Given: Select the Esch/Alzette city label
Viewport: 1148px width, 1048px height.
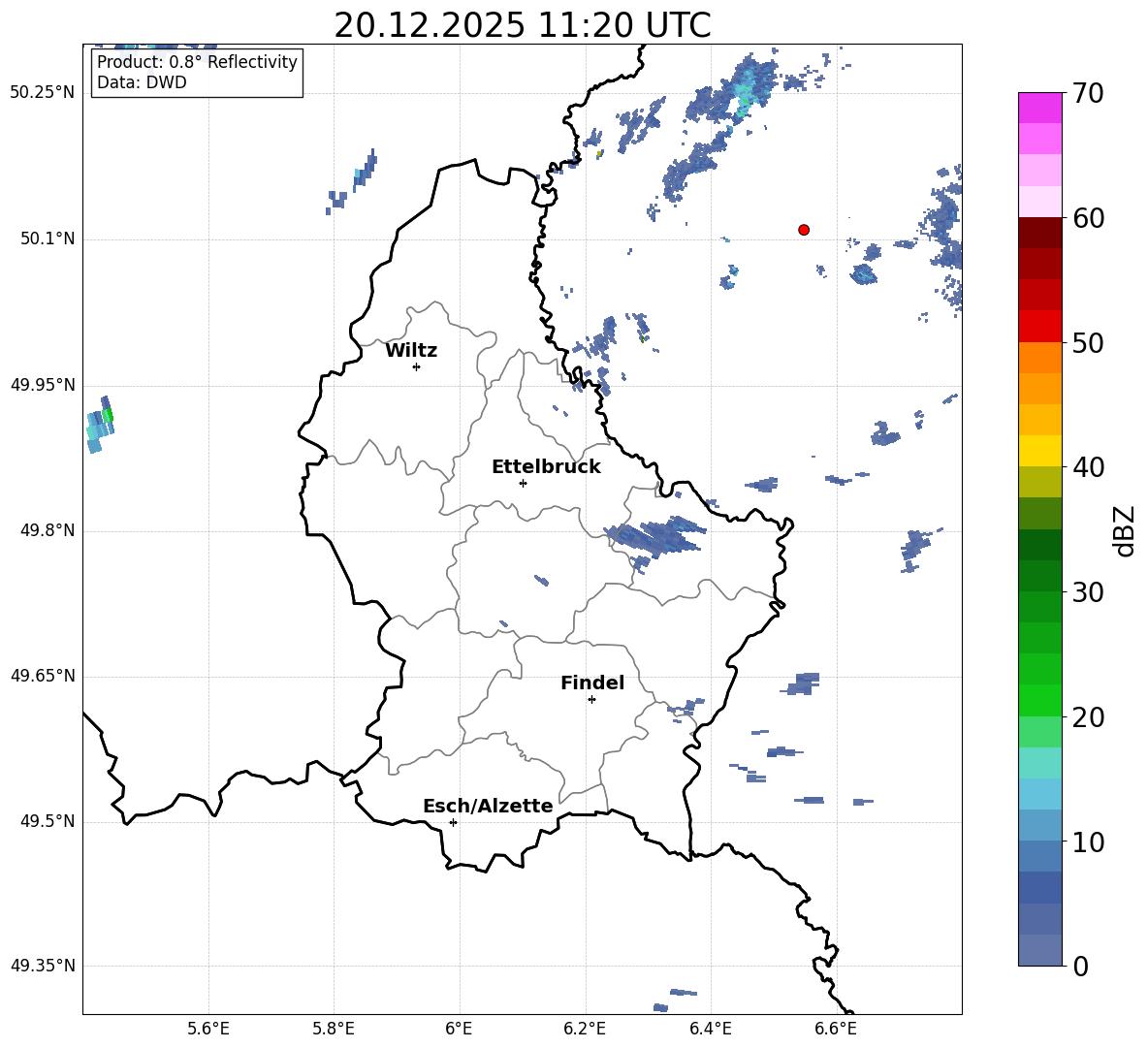Looking at the screenshot, I should pos(488,806).
